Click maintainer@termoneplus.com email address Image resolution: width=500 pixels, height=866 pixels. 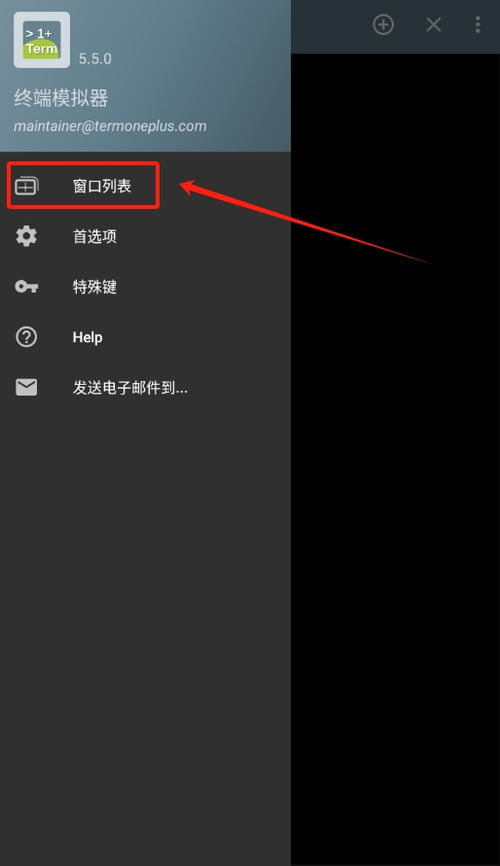point(110,126)
